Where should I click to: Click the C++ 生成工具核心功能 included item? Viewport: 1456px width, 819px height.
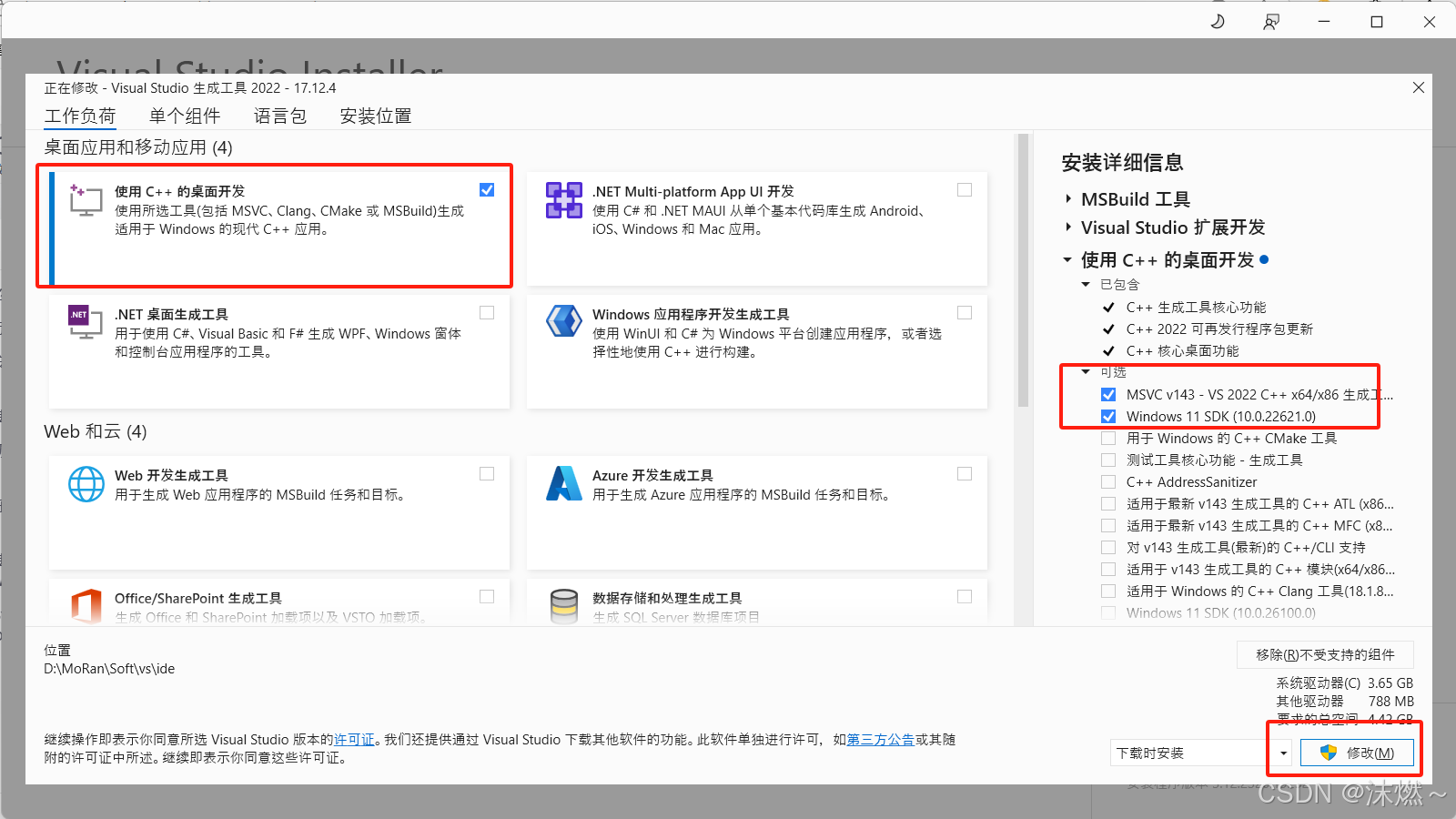(1196, 307)
